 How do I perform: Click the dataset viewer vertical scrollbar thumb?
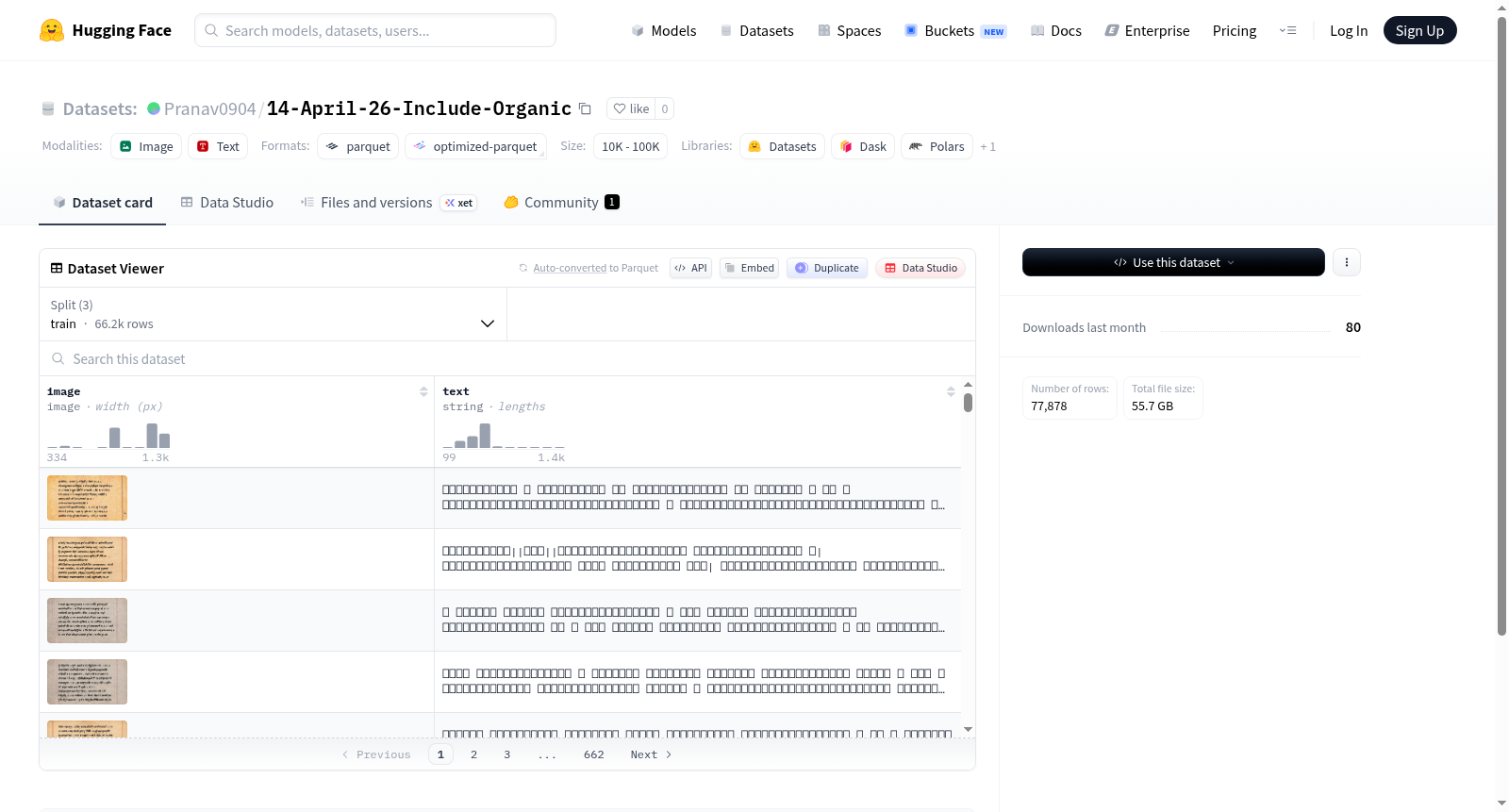tap(968, 403)
